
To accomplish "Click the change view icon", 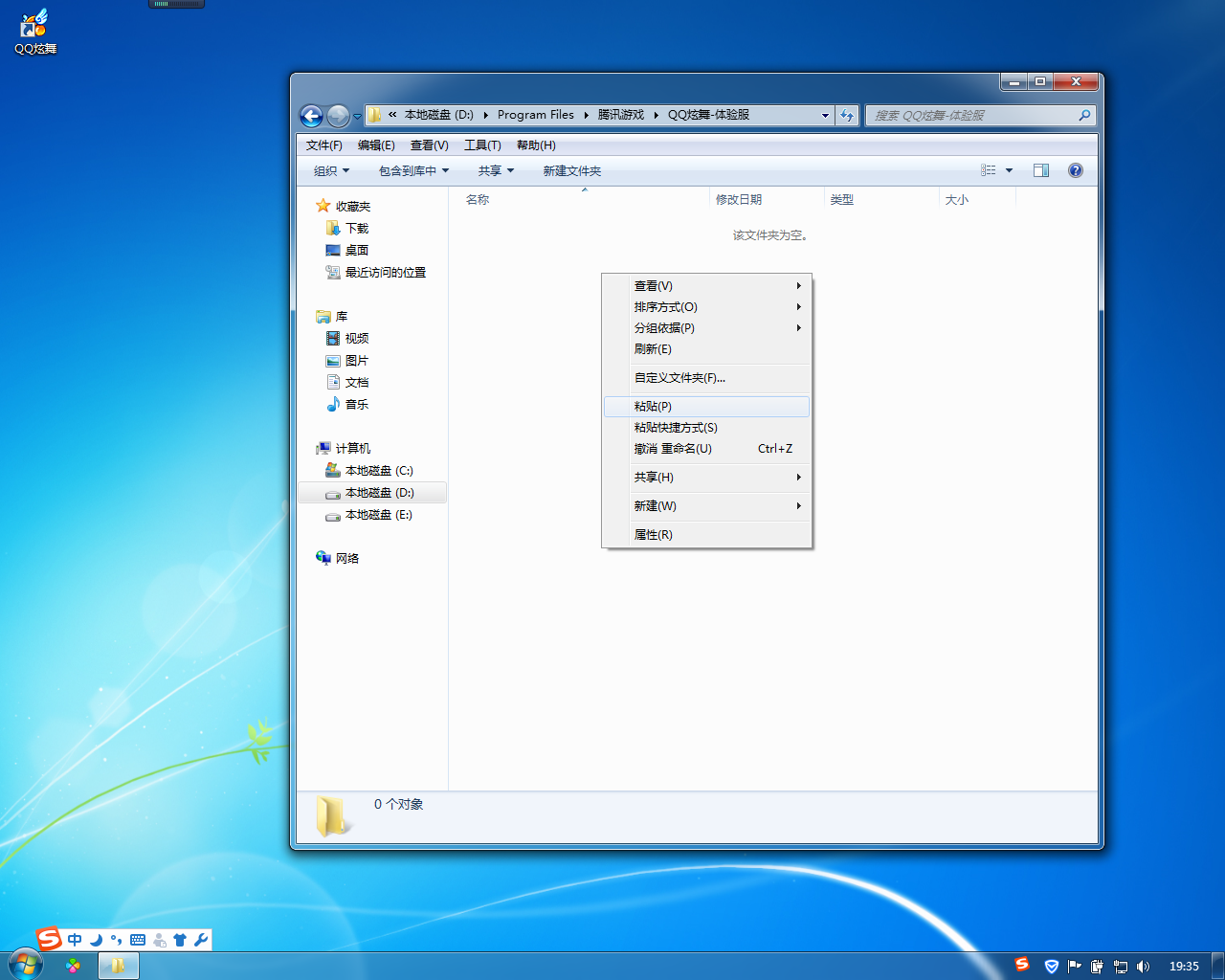I will tap(989, 170).
